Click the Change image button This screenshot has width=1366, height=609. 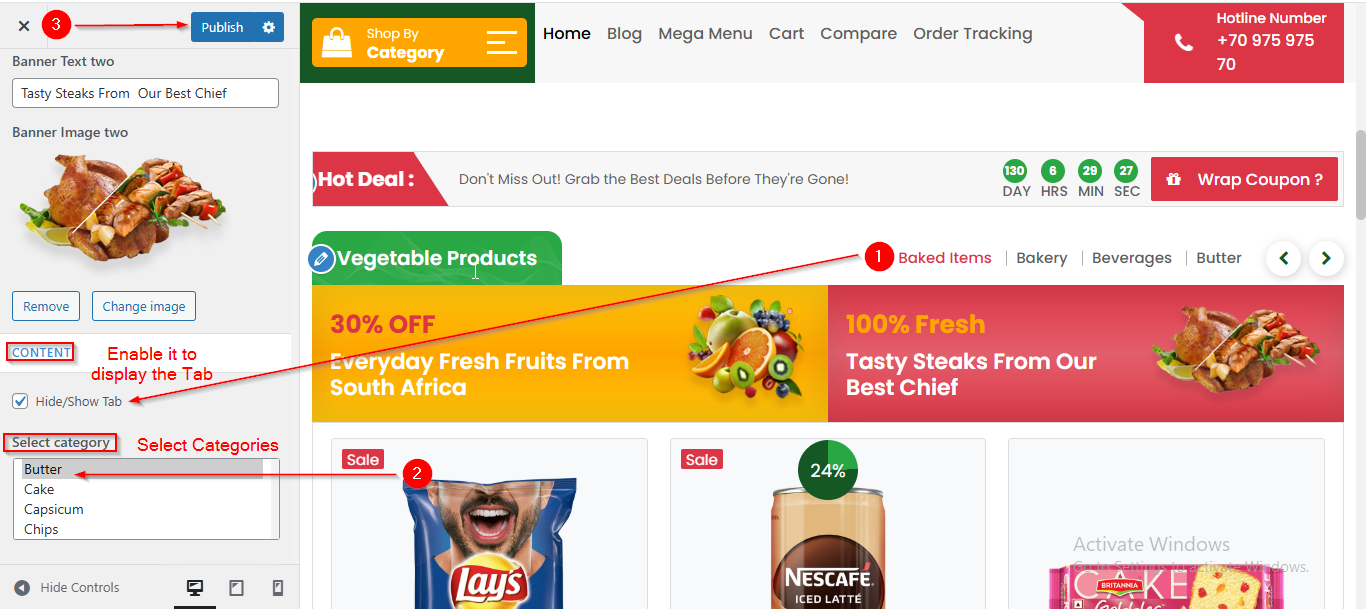tap(144, 306)
